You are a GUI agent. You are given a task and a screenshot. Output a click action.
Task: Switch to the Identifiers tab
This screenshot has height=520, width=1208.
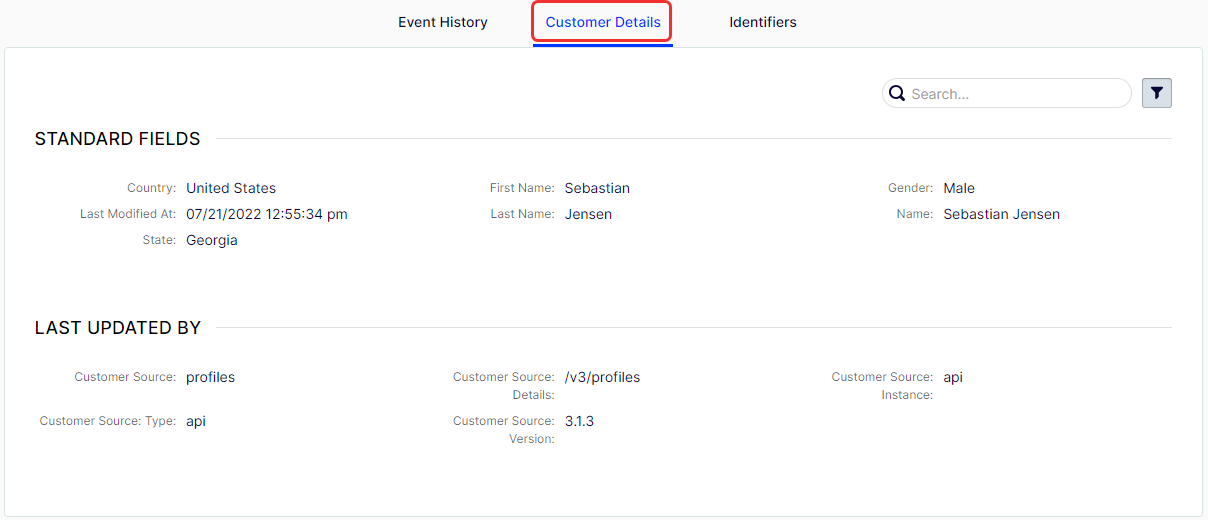[x=763, y=22]
